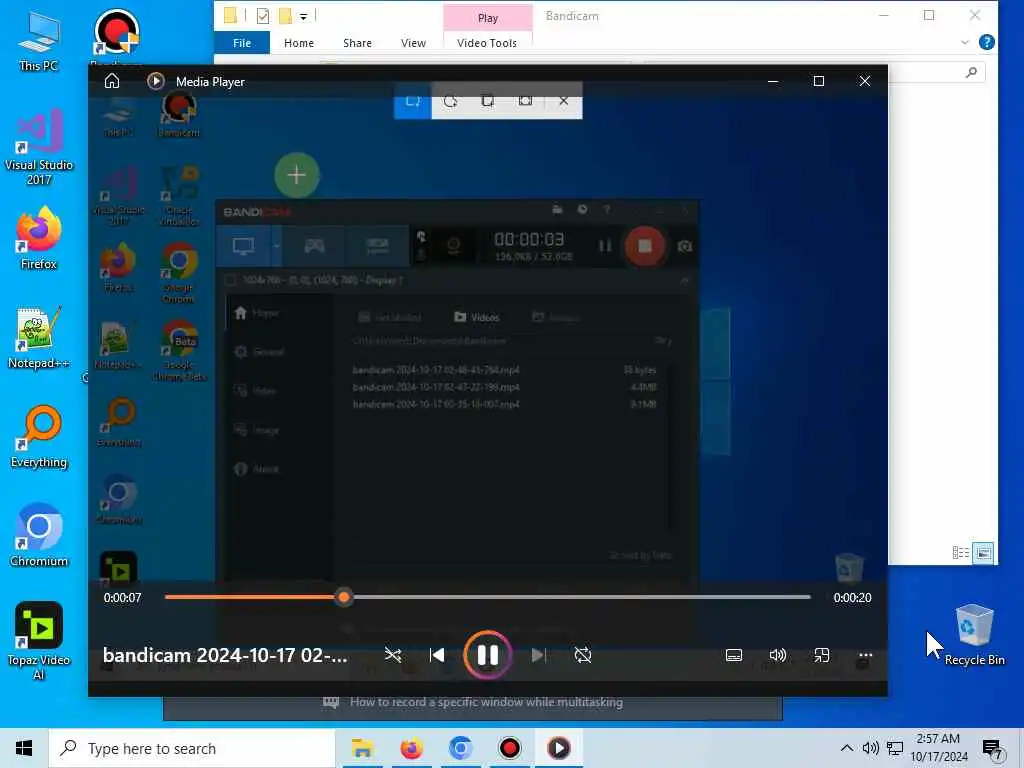
Task: Click the File Explorer search box
Action: pos(936,72)
